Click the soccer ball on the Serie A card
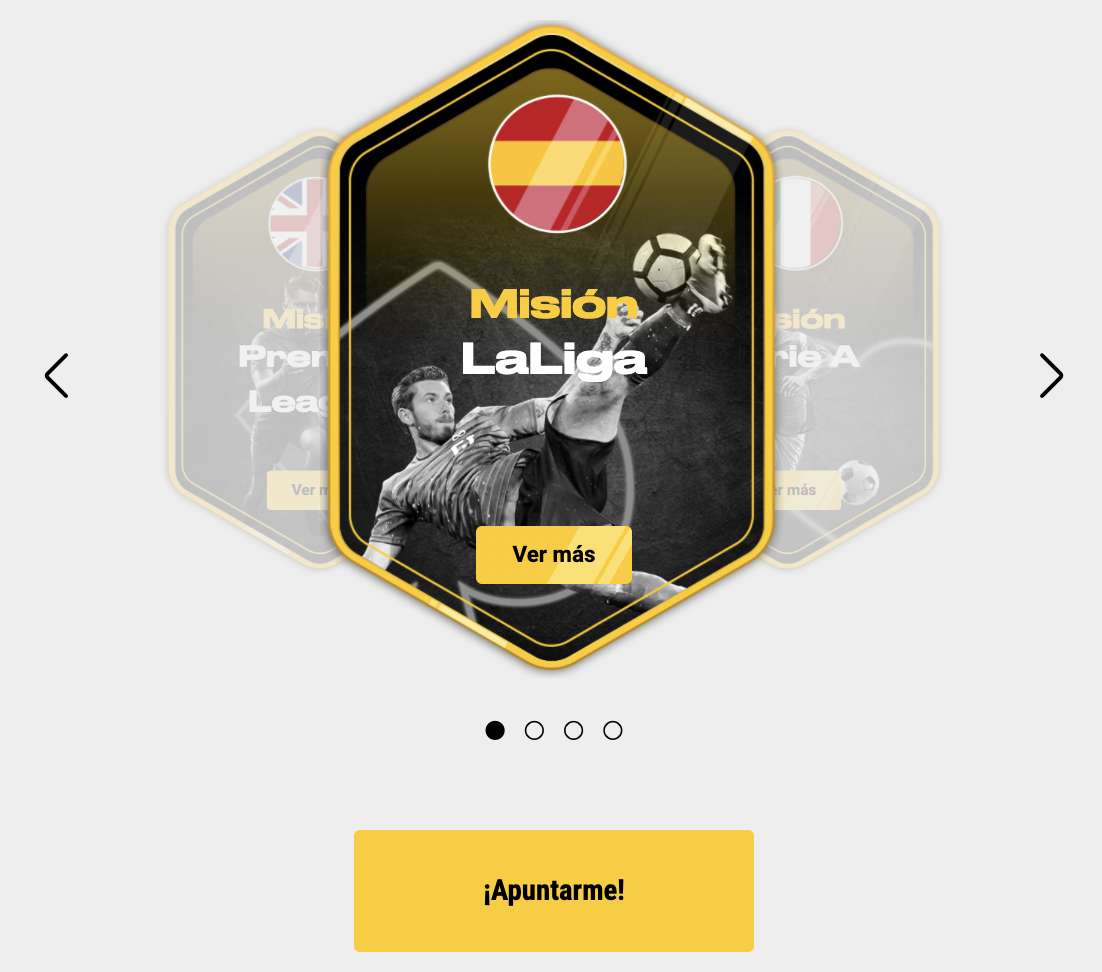1102x972 pixels. coord(858,482)
